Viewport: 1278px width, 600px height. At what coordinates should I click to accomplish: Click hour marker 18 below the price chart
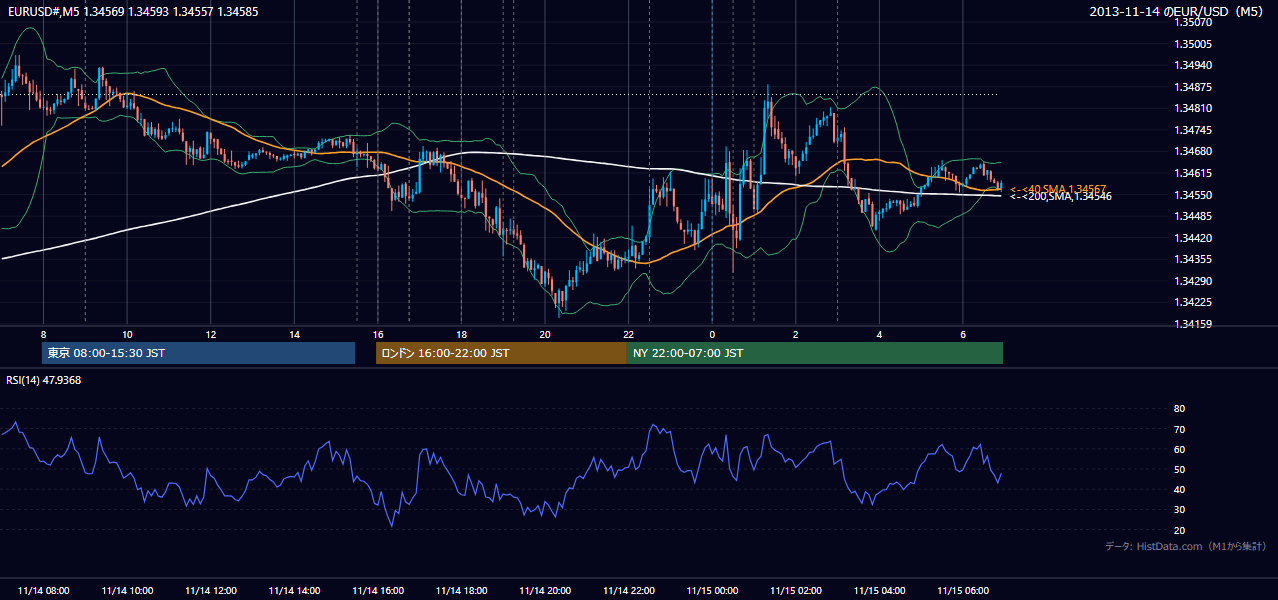coord(461,334)
